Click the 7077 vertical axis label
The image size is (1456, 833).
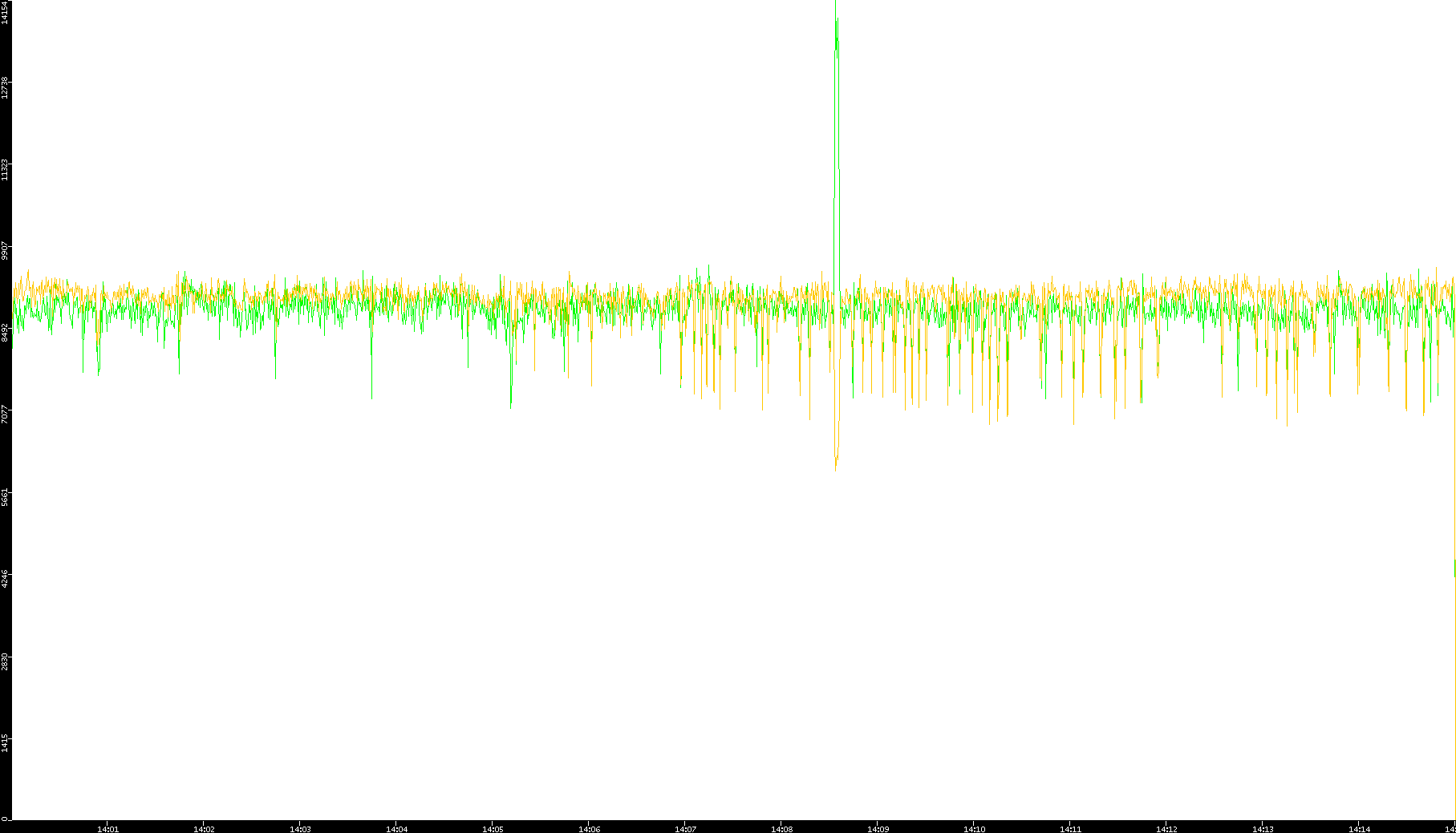(5, 414)
